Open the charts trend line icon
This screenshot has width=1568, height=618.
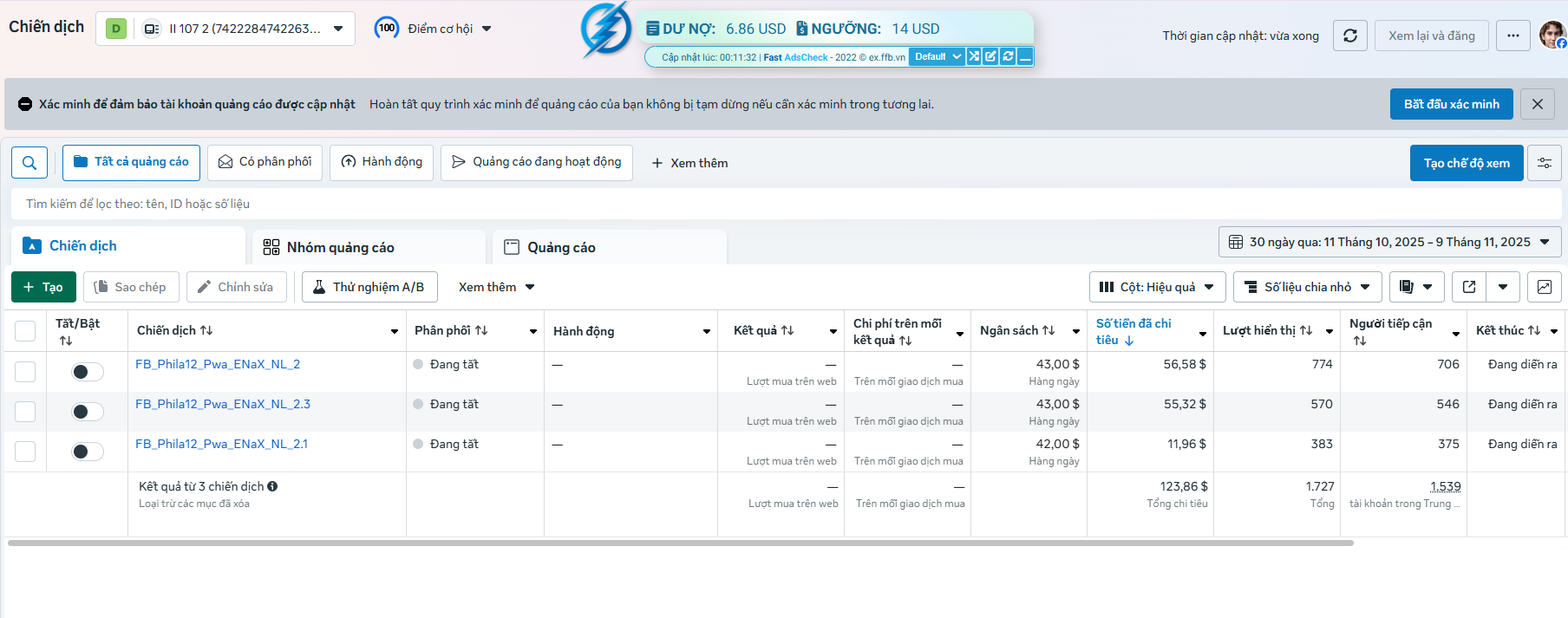[1545, 287]
